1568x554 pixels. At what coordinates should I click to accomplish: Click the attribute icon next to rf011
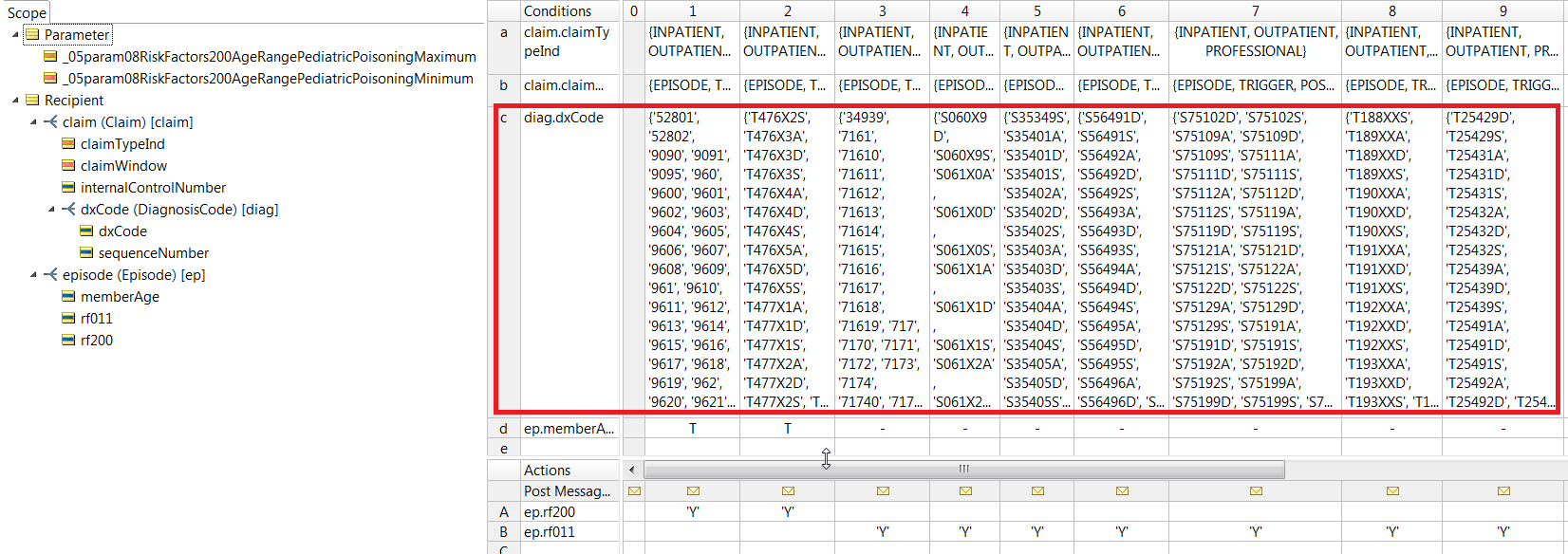[68, 319]
